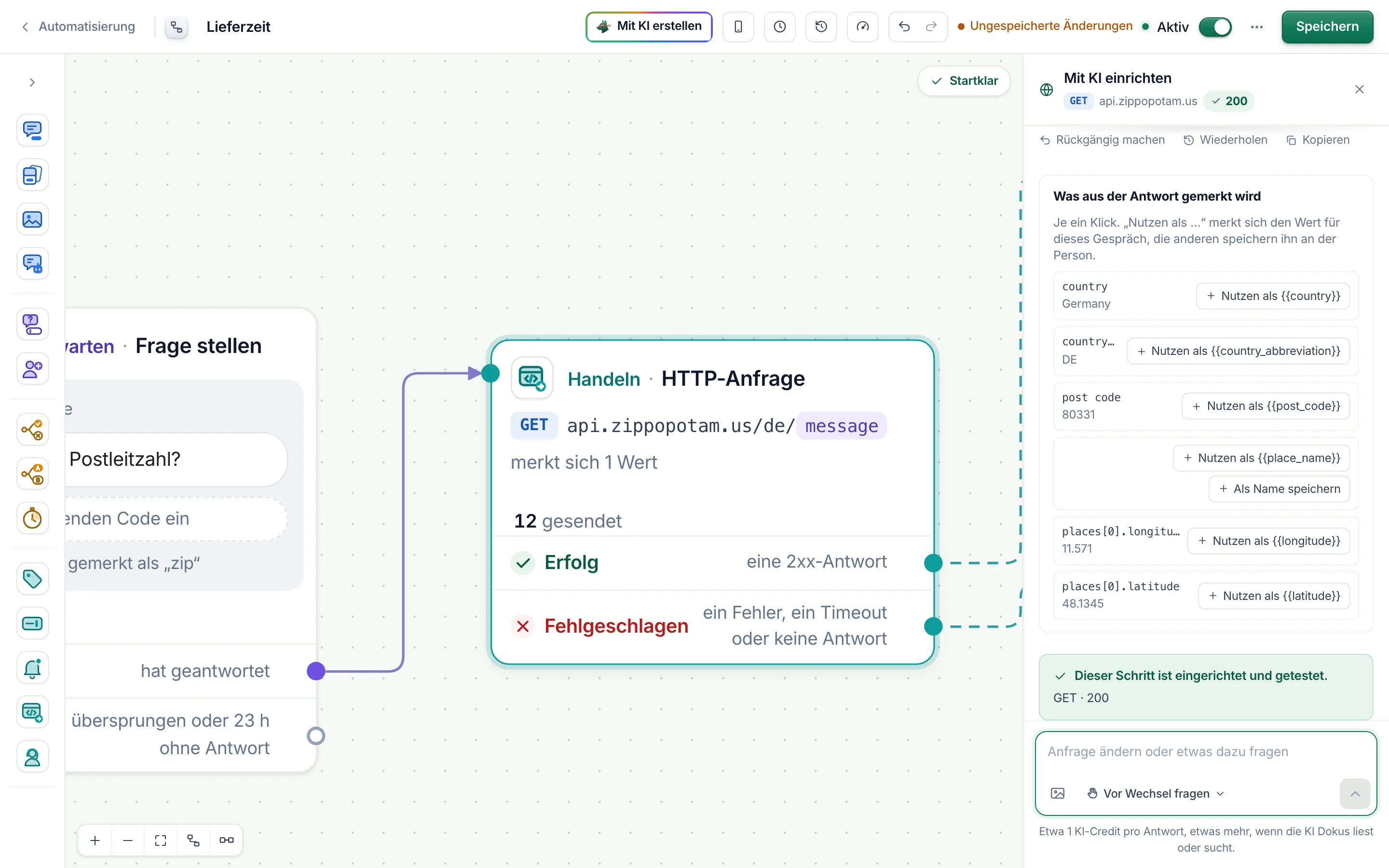Select the send message block icon in sidebar

32,130
